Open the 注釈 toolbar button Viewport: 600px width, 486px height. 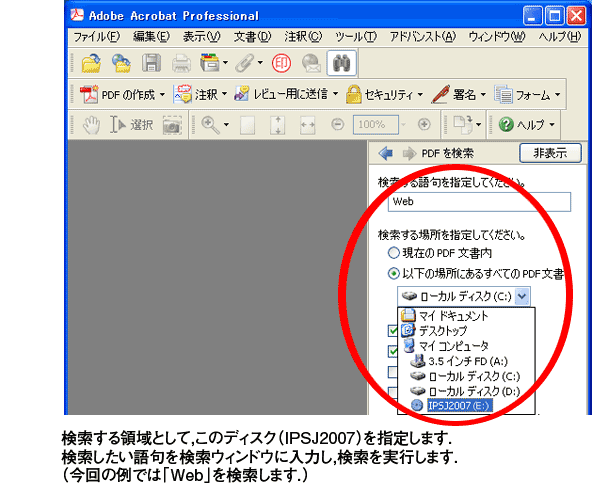pyautogui.click(x=200, y=95)
